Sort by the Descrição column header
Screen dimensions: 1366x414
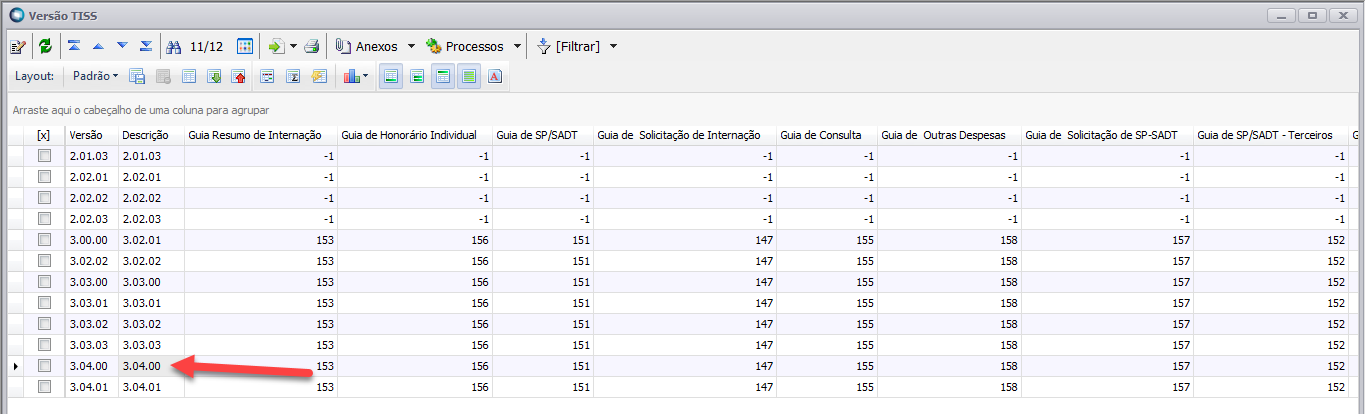point(151,135)
